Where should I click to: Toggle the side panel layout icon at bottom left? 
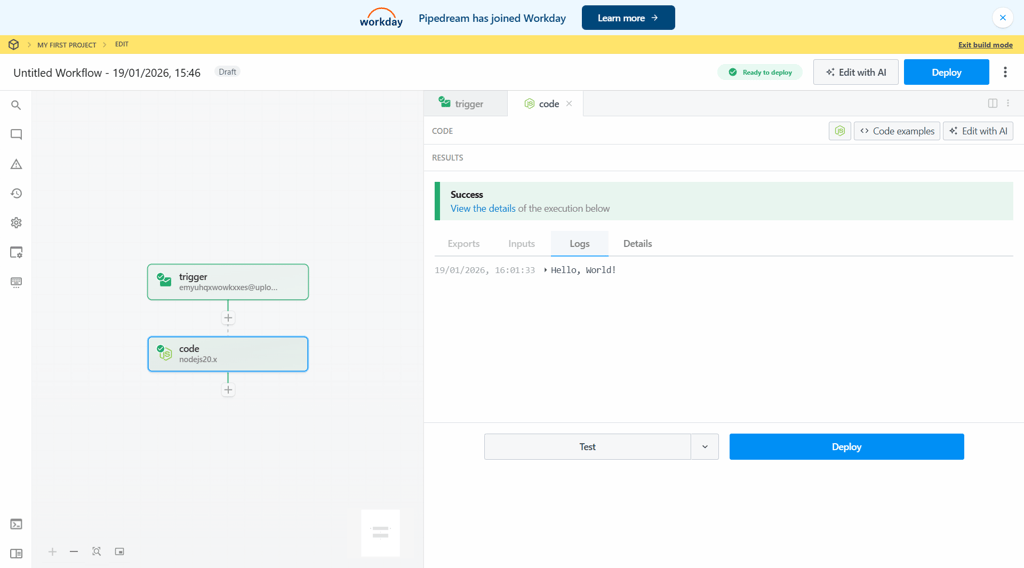coord(16,554)
